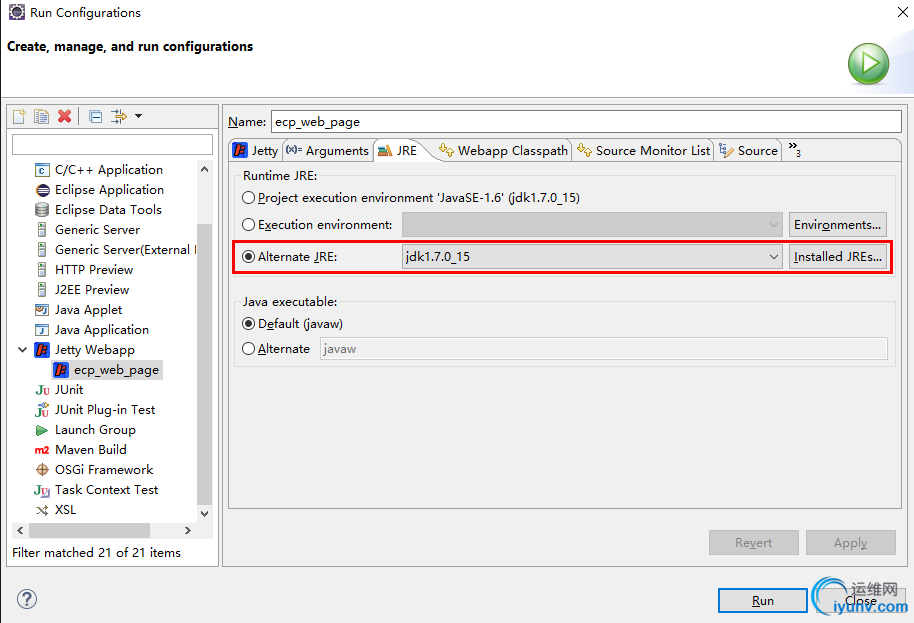
Task: Click the OSGi Framework icon
Action: (42, 470)
